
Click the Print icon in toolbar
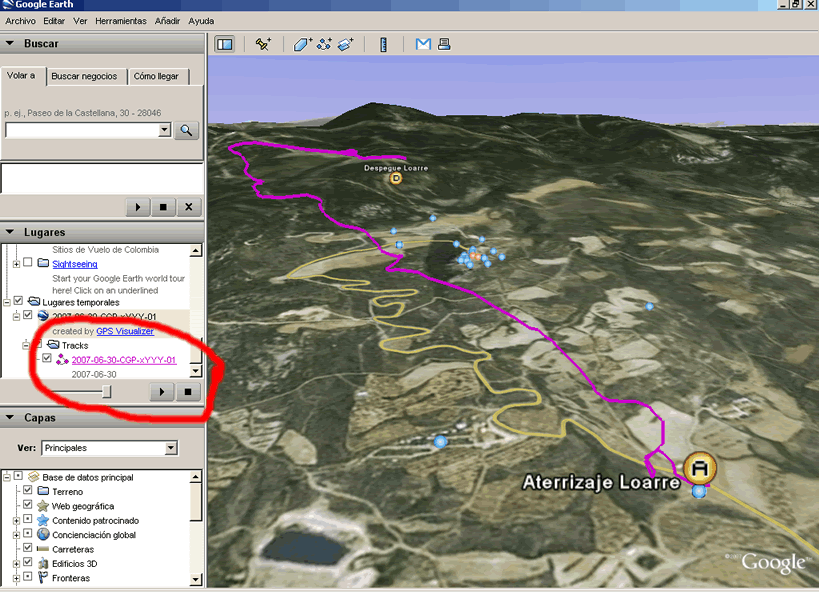(444, 44)
